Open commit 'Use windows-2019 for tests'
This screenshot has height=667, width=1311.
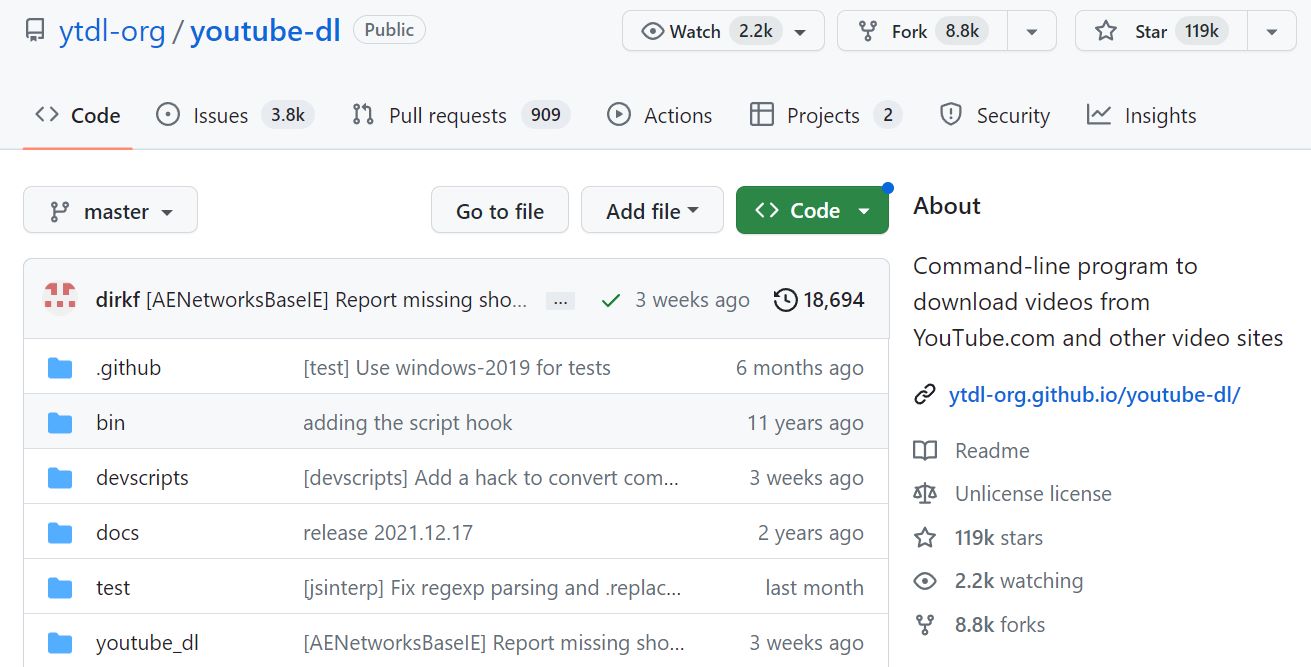click(x=457, y=368)
